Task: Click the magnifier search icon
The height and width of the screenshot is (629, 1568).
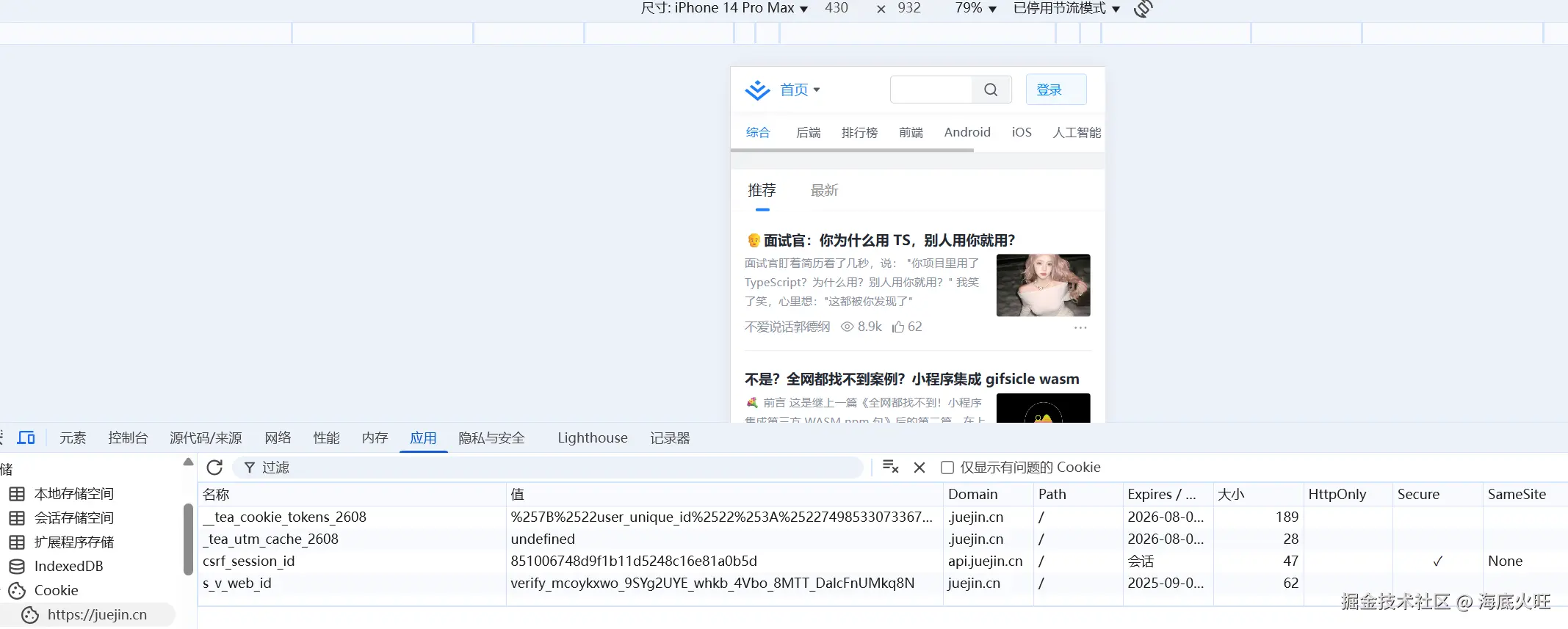Action: click(x=991, y=90)
